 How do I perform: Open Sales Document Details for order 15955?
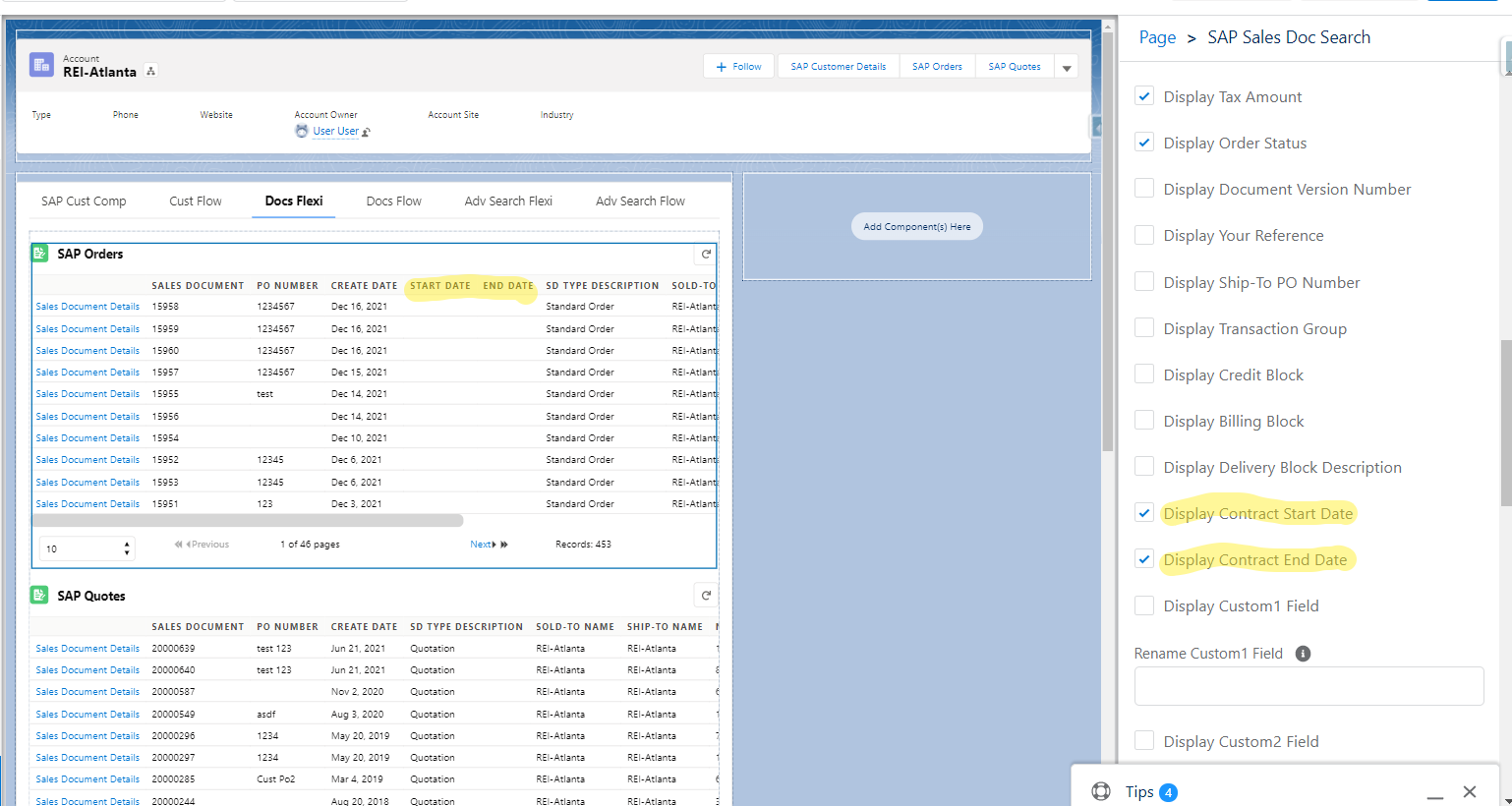tap(87, 394)
